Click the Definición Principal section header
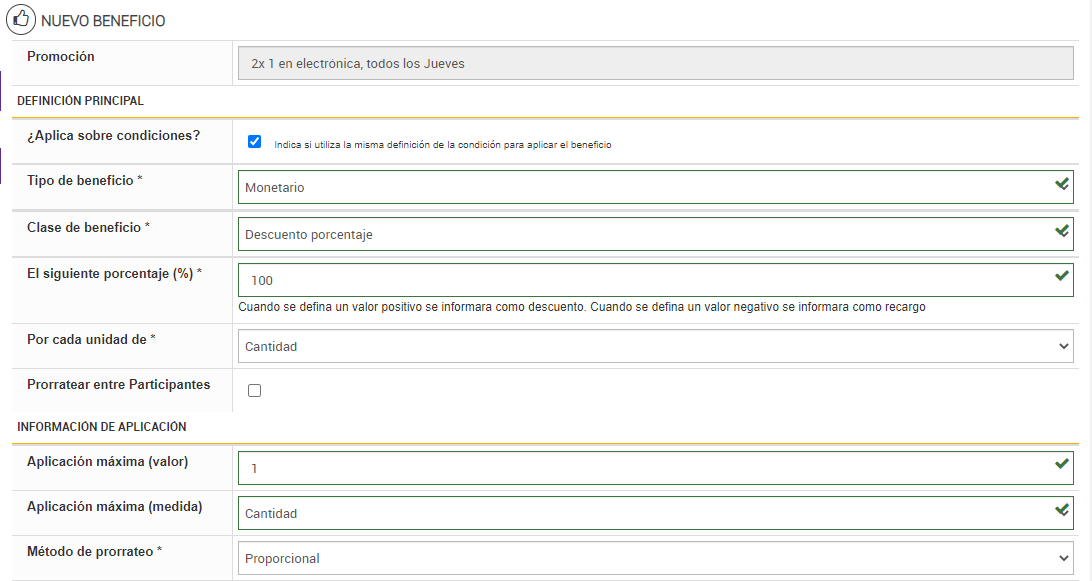Viewport: 1092px width, 581px height. click(81, 101)
